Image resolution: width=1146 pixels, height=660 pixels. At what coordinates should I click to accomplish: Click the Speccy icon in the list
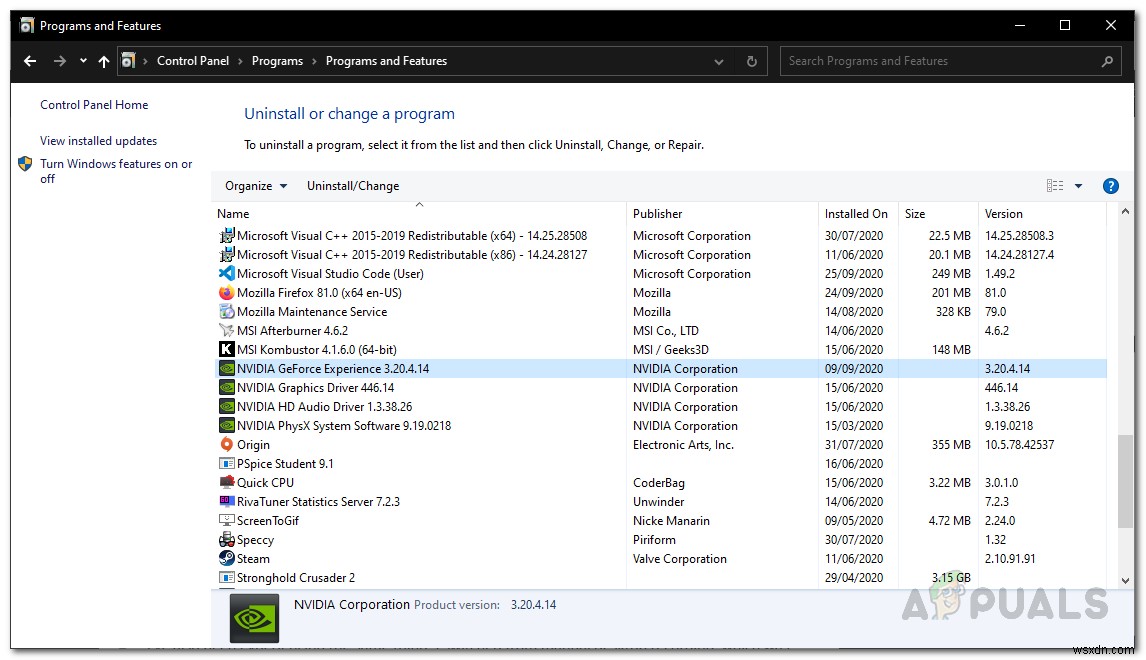coord(227,540)
